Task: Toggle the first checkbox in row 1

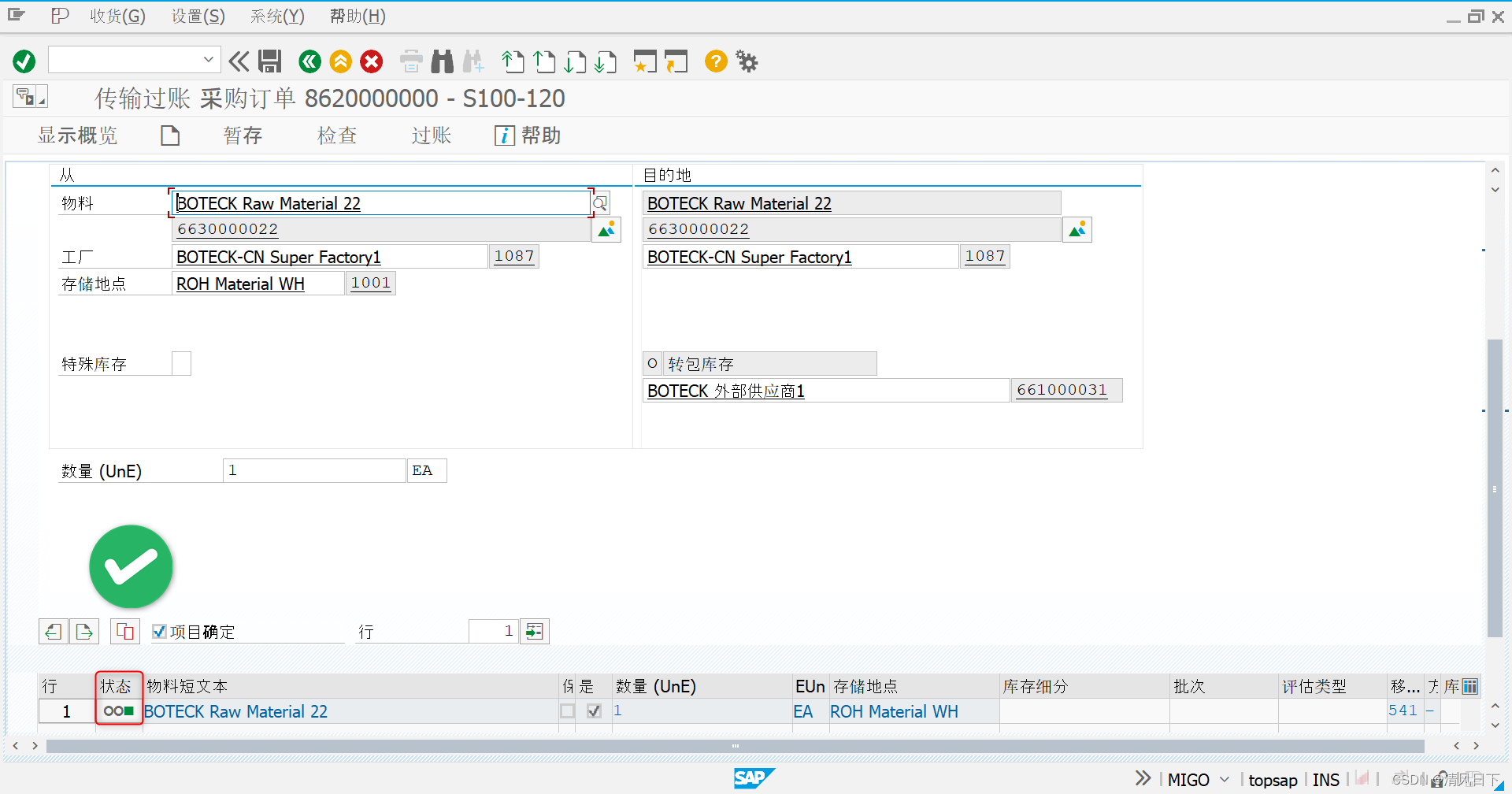Action: tap(567, 711)
